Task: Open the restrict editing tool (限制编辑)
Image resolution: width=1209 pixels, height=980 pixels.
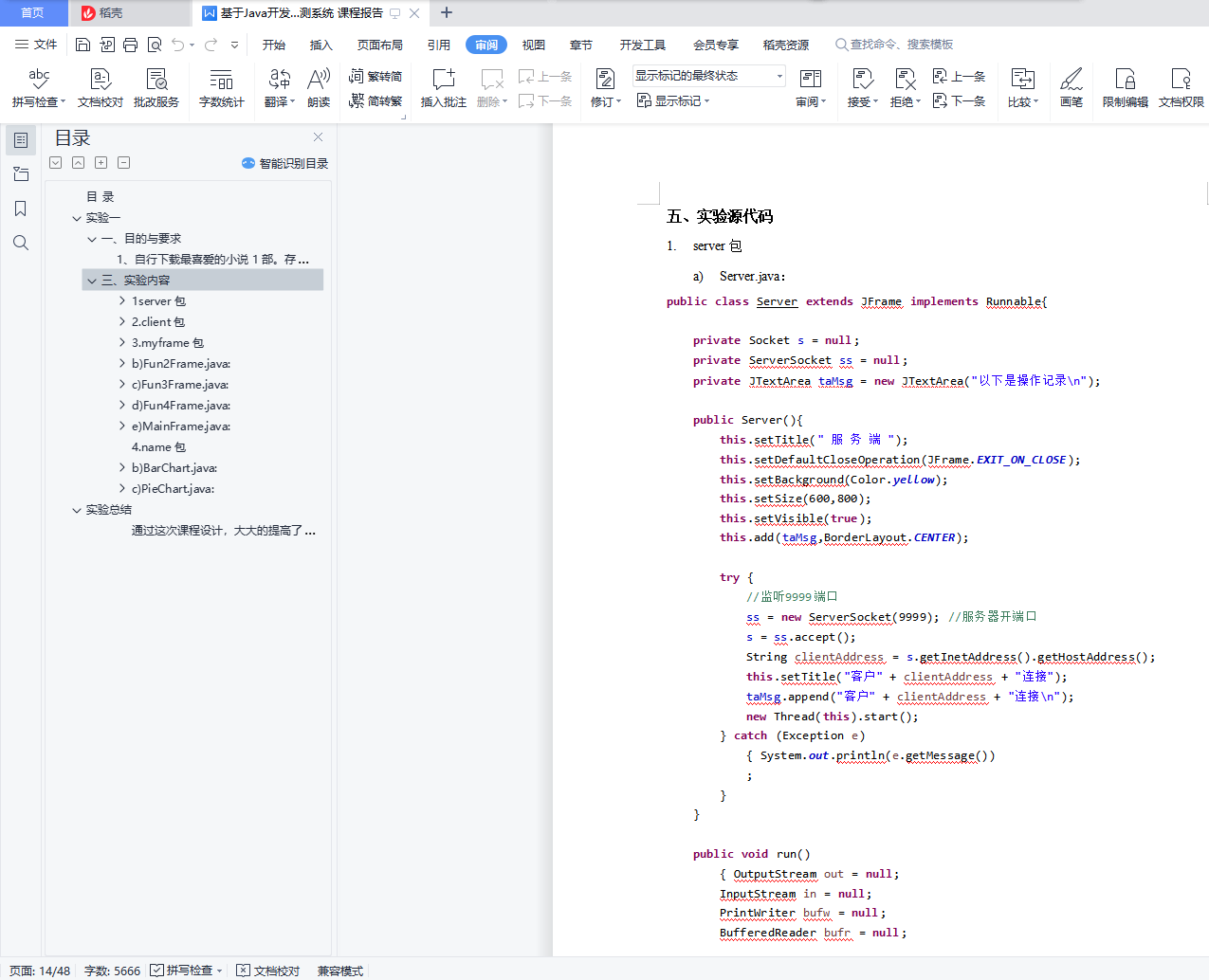Action: click(1126, 87)
